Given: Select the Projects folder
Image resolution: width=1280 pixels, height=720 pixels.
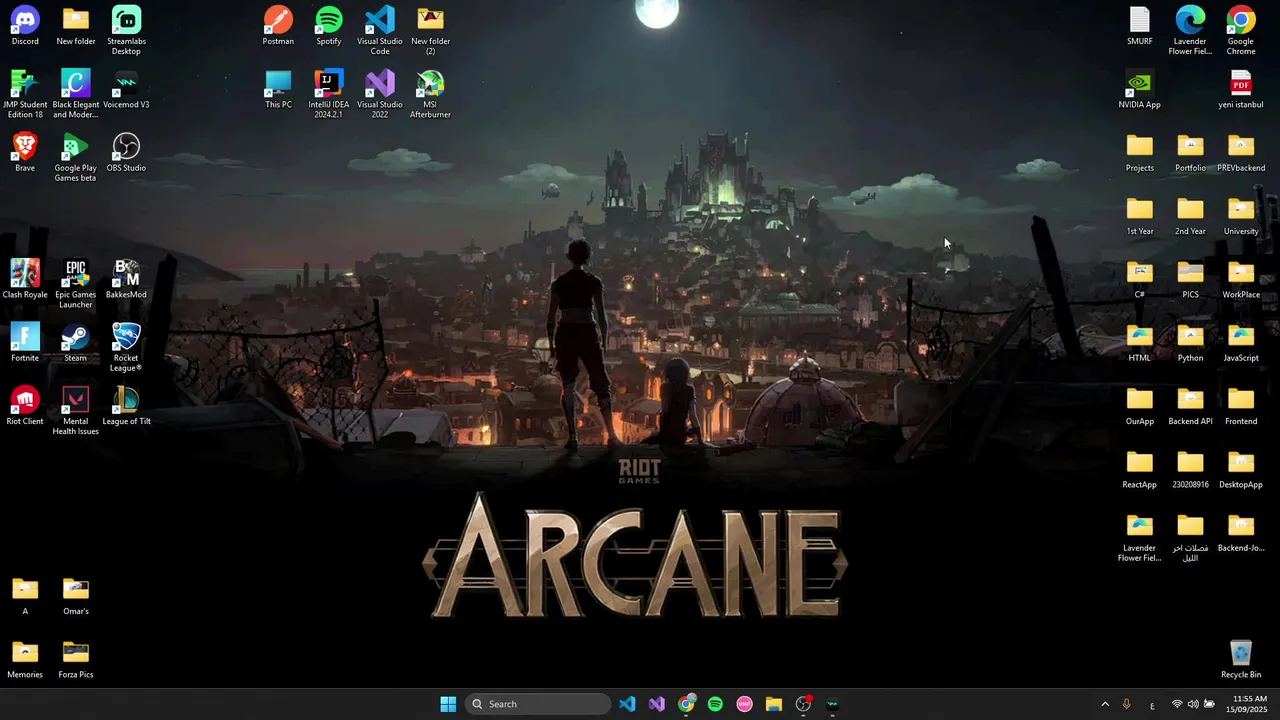Looking at the screenshot, I should pyautogui.click(x=1140, y=152).
